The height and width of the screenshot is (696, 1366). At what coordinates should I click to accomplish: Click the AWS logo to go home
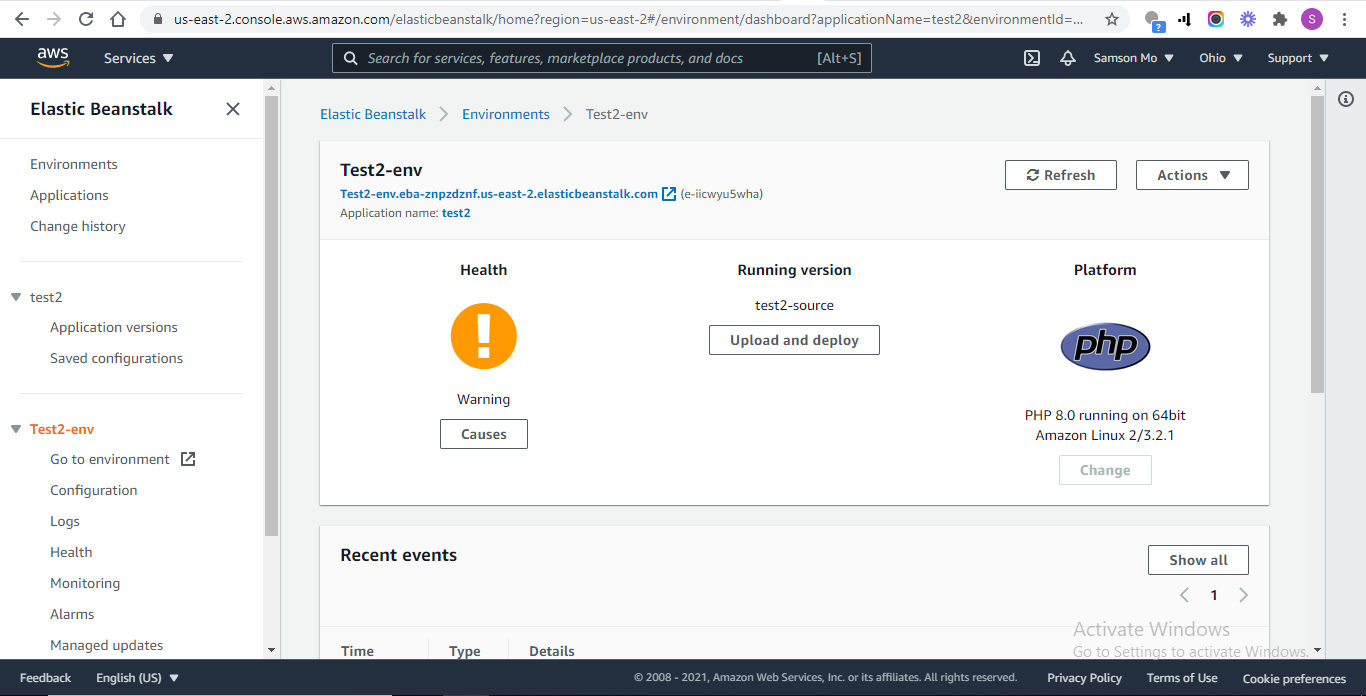(53, 57)
